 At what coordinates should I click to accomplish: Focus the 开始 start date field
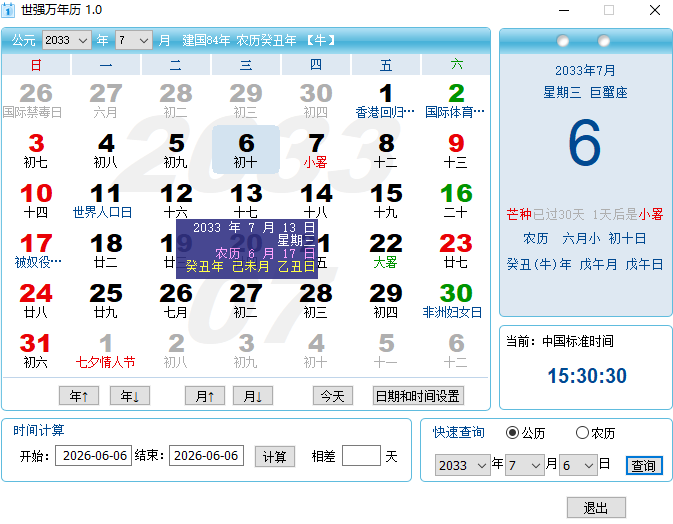pos(94,455)
